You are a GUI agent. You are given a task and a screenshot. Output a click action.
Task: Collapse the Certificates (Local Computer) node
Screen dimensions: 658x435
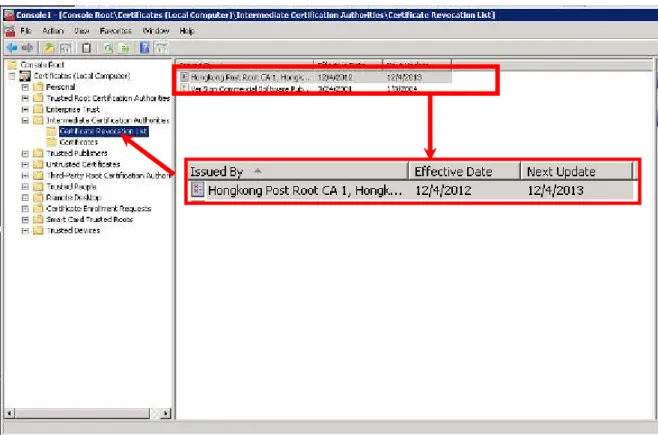point(12,76)
